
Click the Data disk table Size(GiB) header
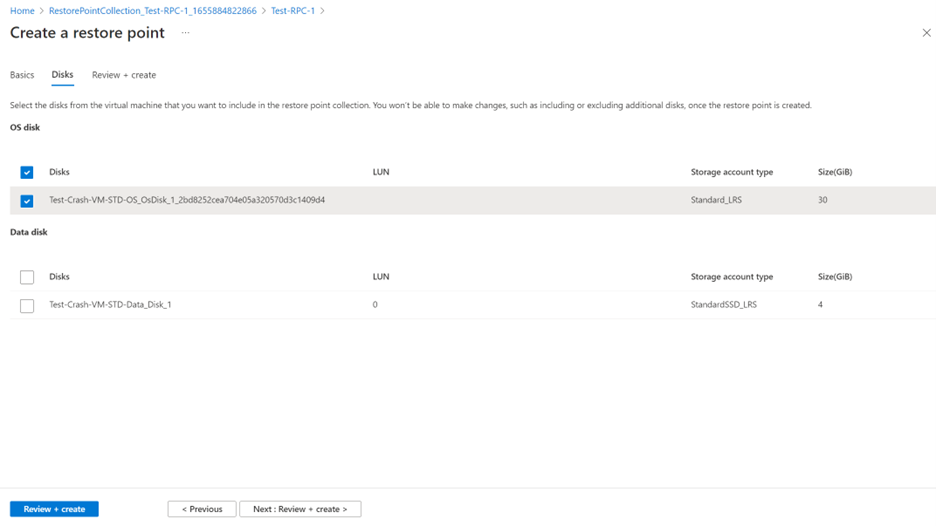[x=835, y=276]
